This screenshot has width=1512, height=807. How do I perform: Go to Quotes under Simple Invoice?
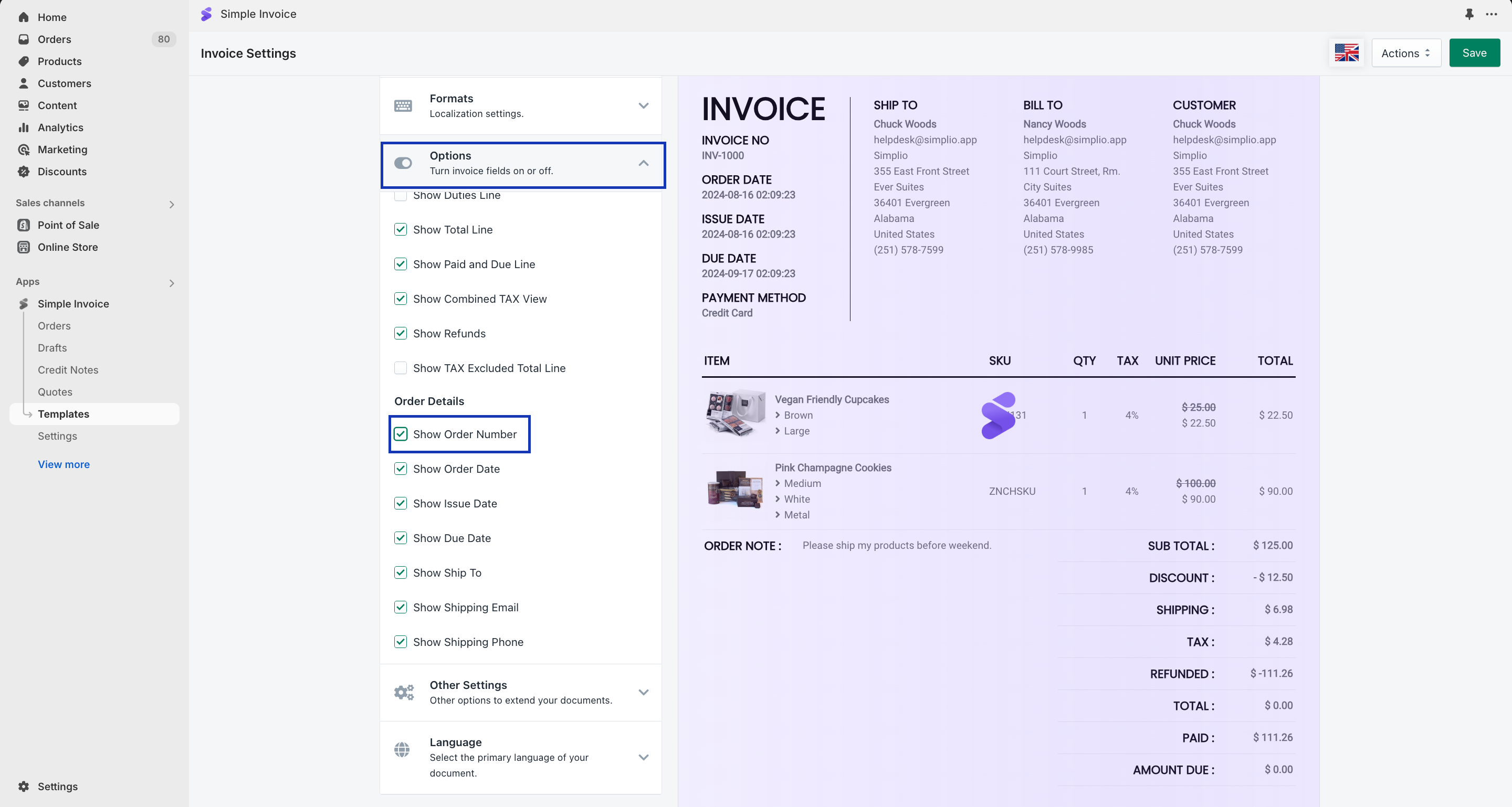click(55, 392)
